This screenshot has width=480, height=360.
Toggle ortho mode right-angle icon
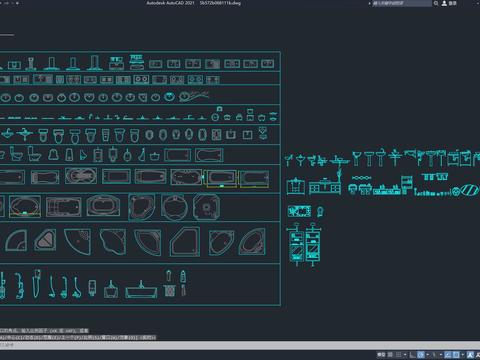[413, 355]
